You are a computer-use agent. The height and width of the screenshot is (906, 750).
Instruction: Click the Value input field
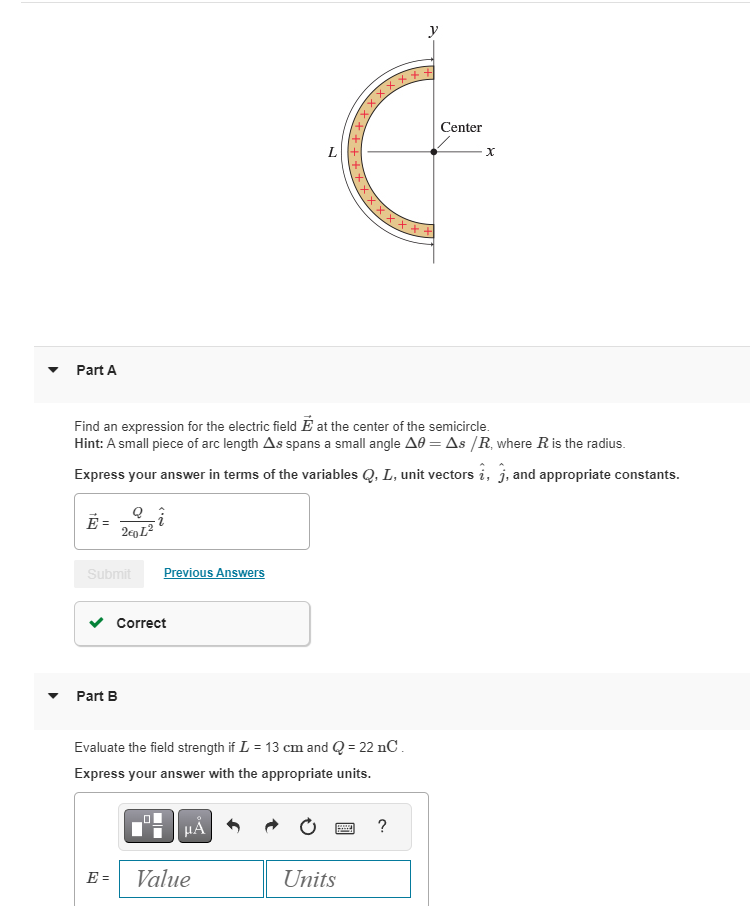(x=190, y=878)
